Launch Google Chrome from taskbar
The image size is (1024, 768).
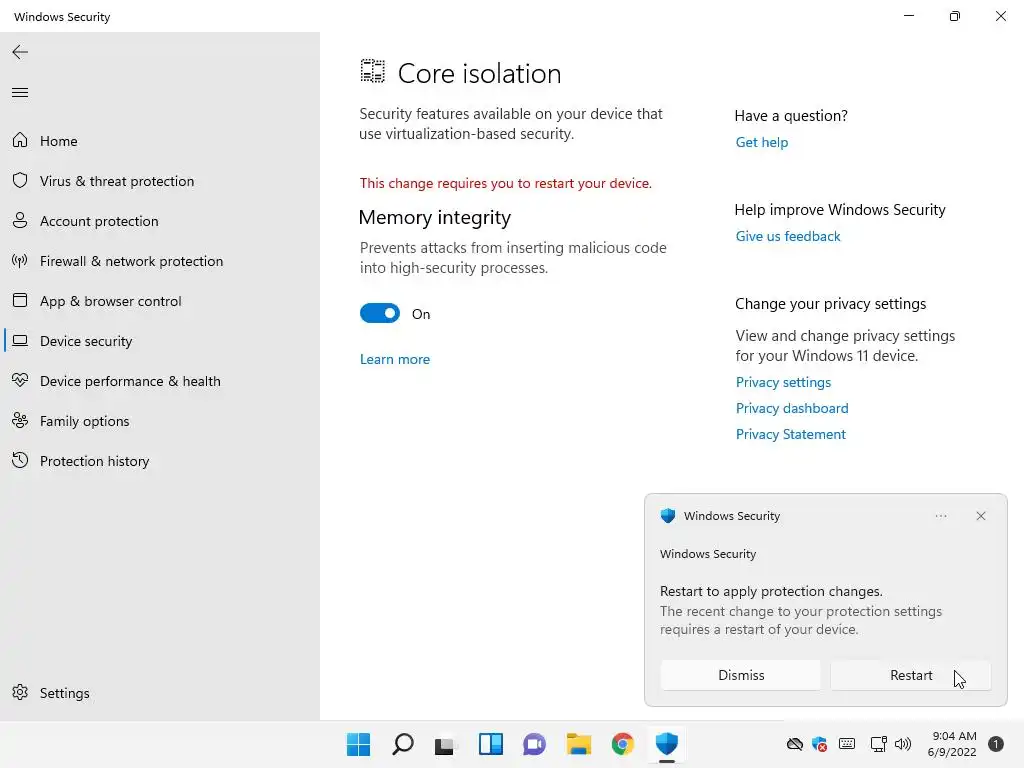pyautogui.click(x=622, y=744)
